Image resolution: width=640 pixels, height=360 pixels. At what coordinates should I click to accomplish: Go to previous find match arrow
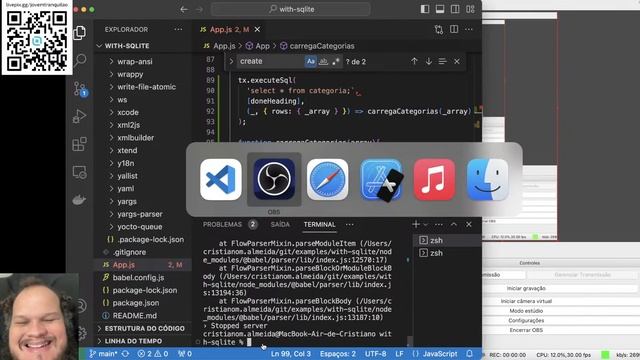pyautogui.click(x=414, y=61)
